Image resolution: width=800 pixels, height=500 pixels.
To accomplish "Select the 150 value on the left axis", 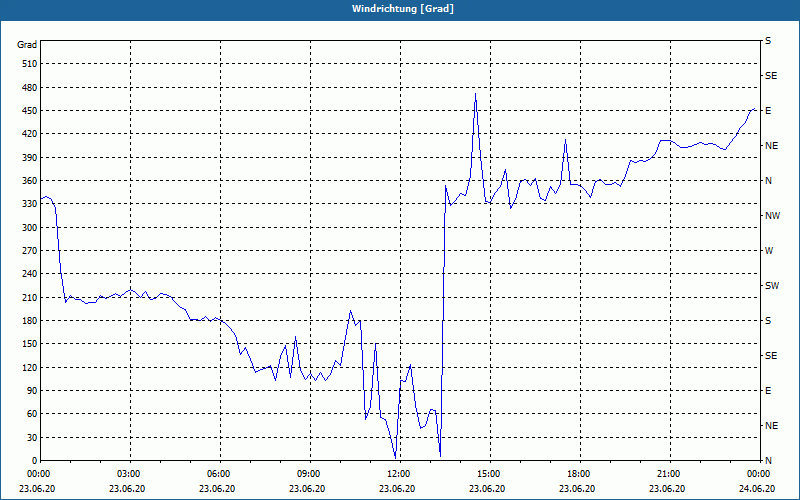I will (x=30, y=344).
